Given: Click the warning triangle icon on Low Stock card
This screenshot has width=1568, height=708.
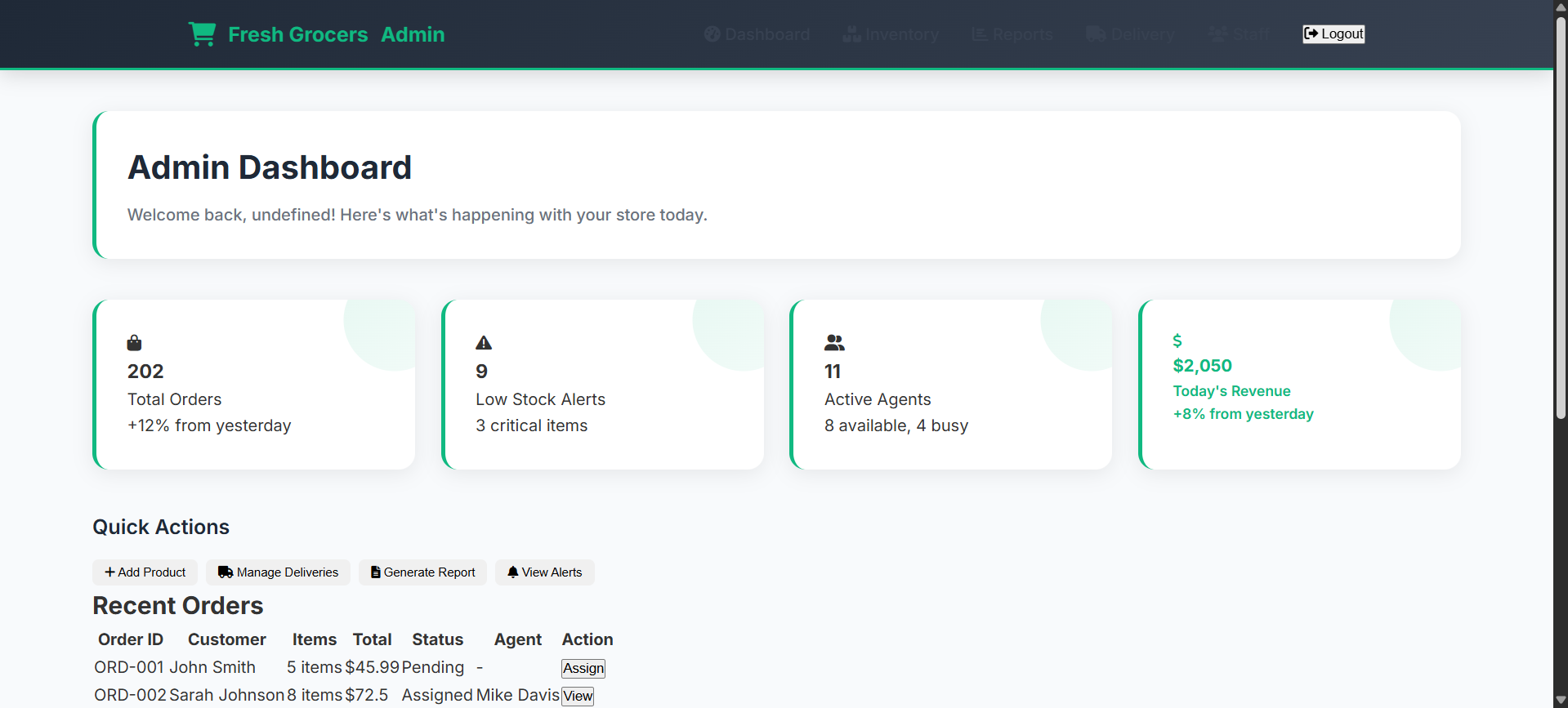Looking at the screenshot, I should (484, 342).
